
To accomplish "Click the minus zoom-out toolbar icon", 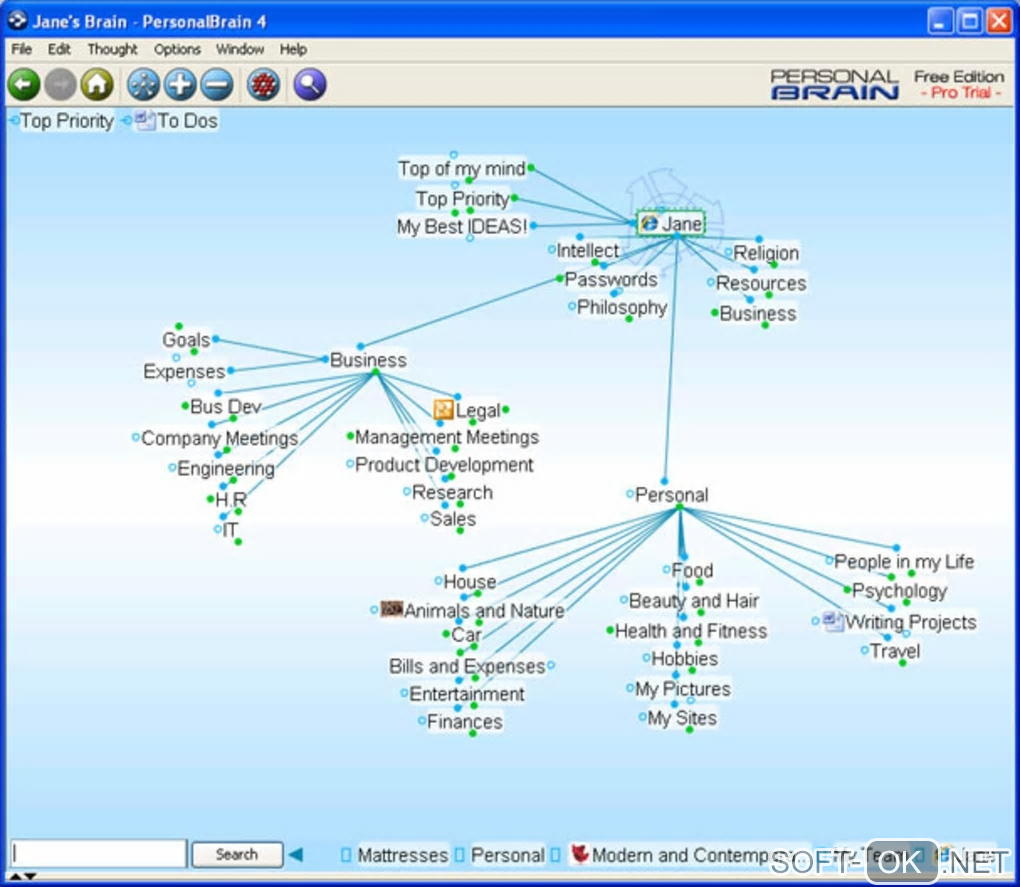I will (x=217, y=85).
